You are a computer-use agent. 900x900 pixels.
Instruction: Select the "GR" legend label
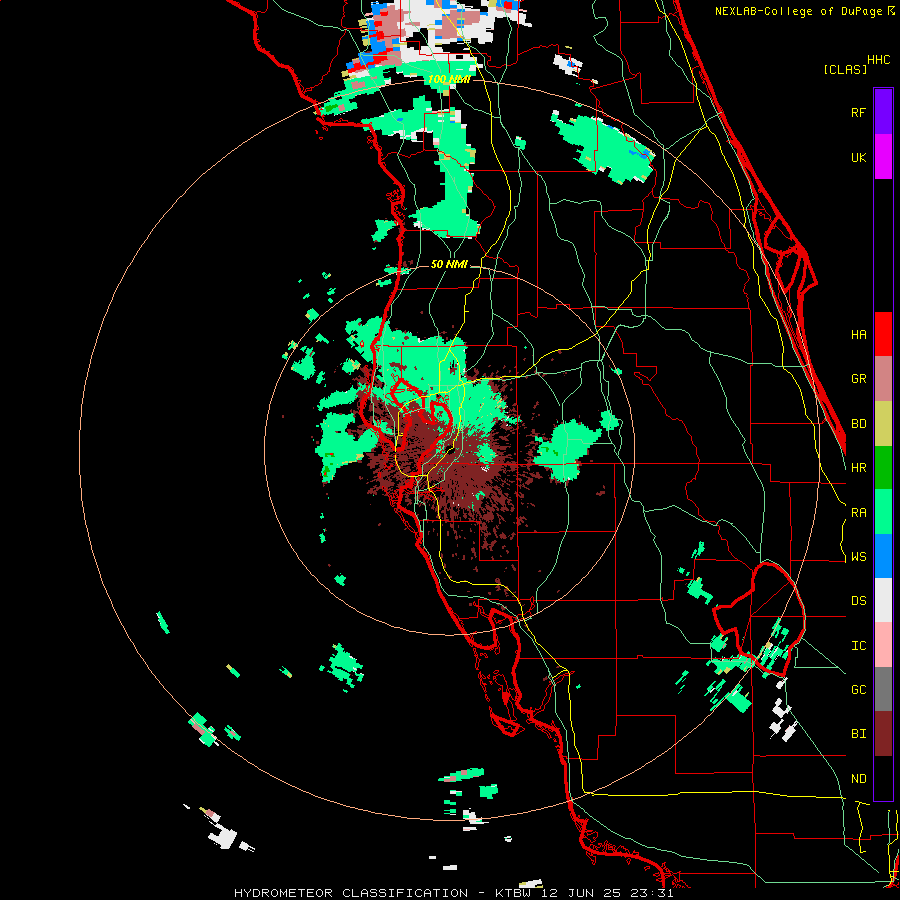click(858, 379)
